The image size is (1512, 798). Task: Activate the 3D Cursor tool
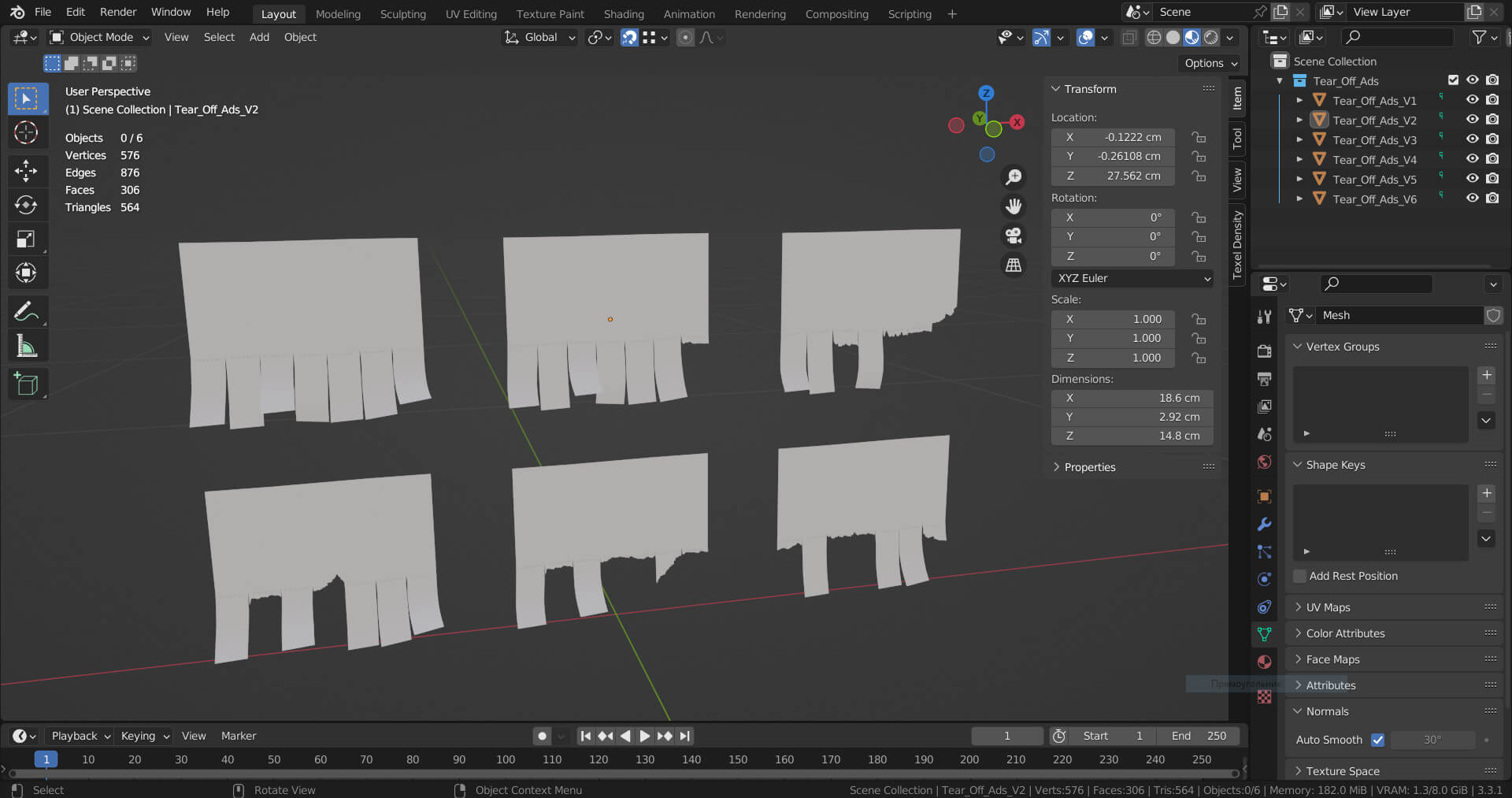[x=26, y=132]
